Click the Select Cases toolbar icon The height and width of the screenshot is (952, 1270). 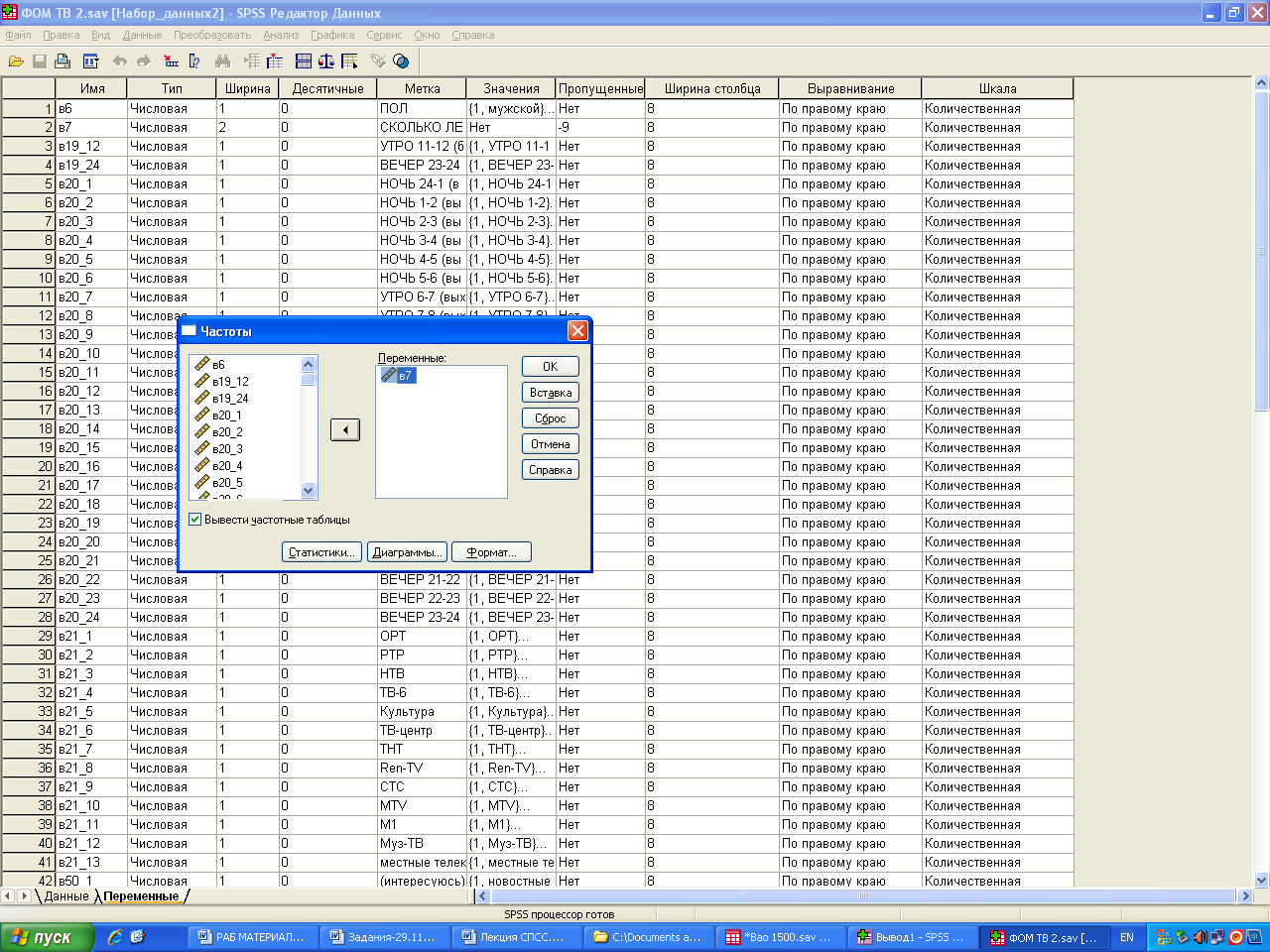(349, 61)
